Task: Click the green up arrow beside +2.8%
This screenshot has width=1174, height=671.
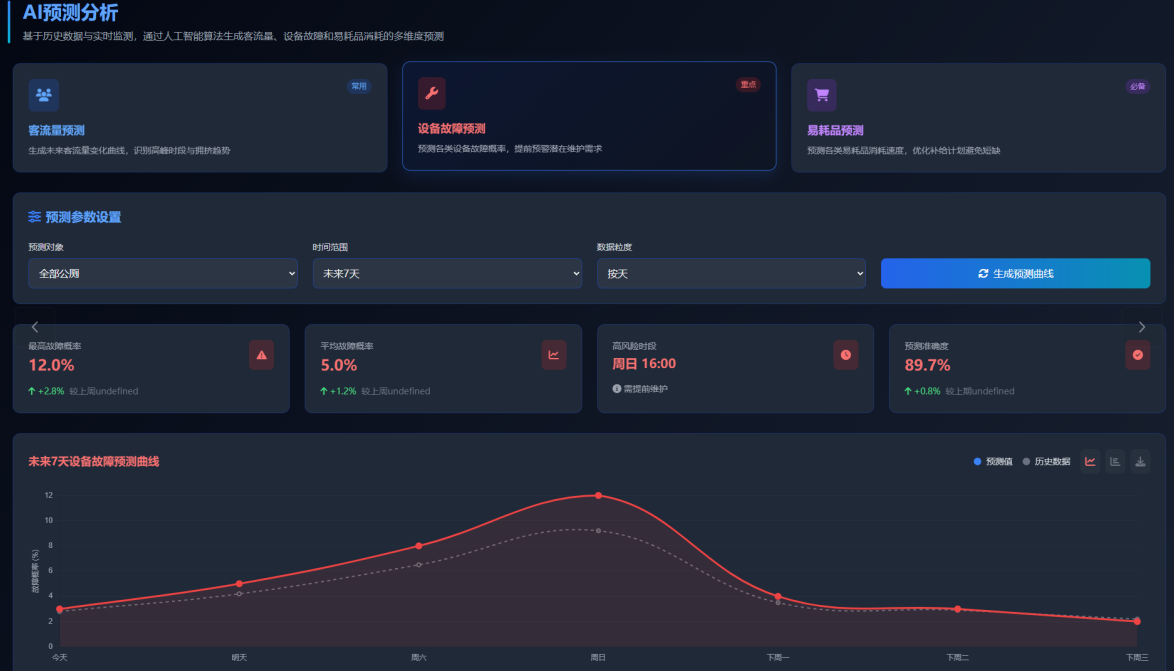Action: [32, 391]
